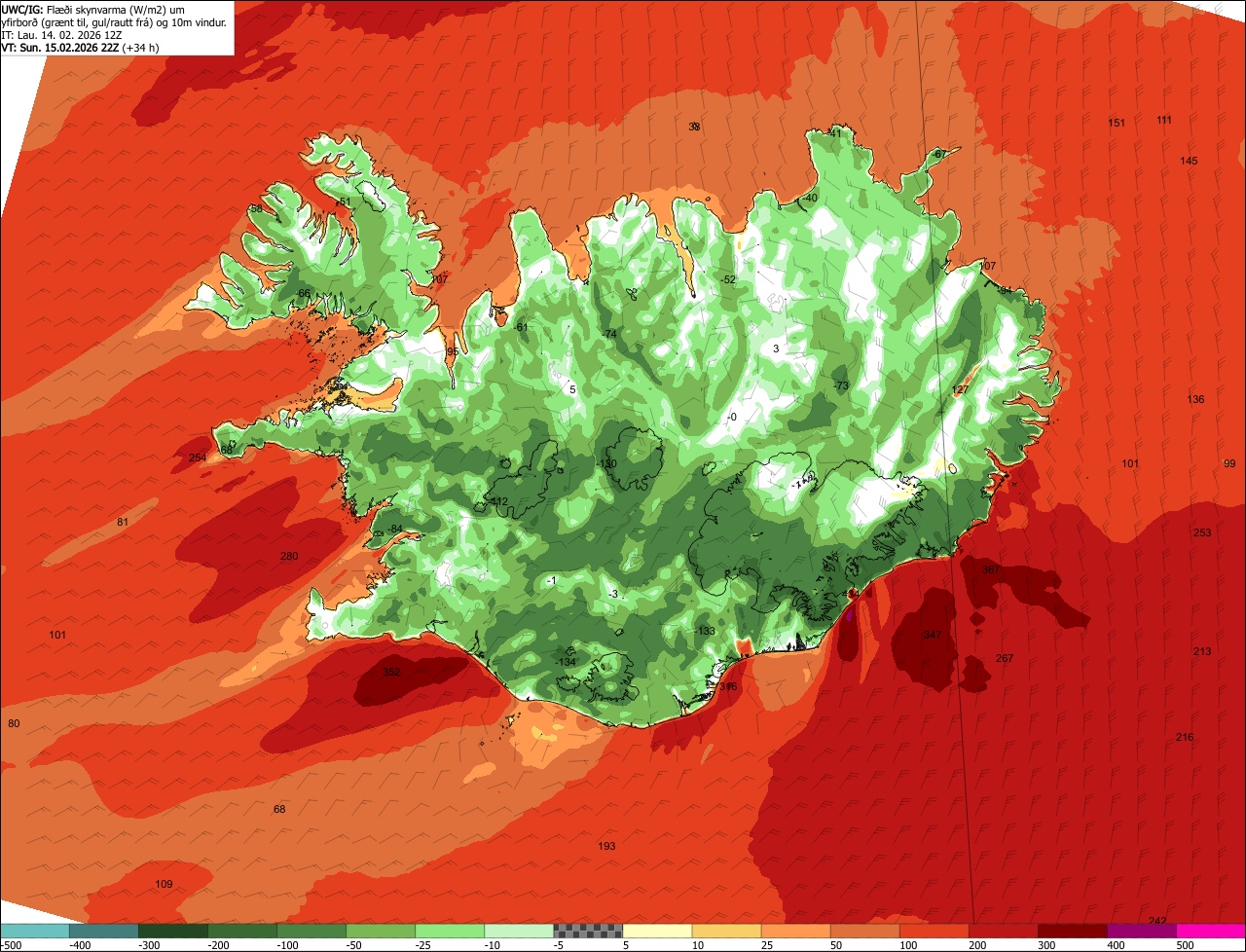Click the map value '280'
Image resolution: width=1246 pixels, height=952 pixels.
(x=289, y=556)
